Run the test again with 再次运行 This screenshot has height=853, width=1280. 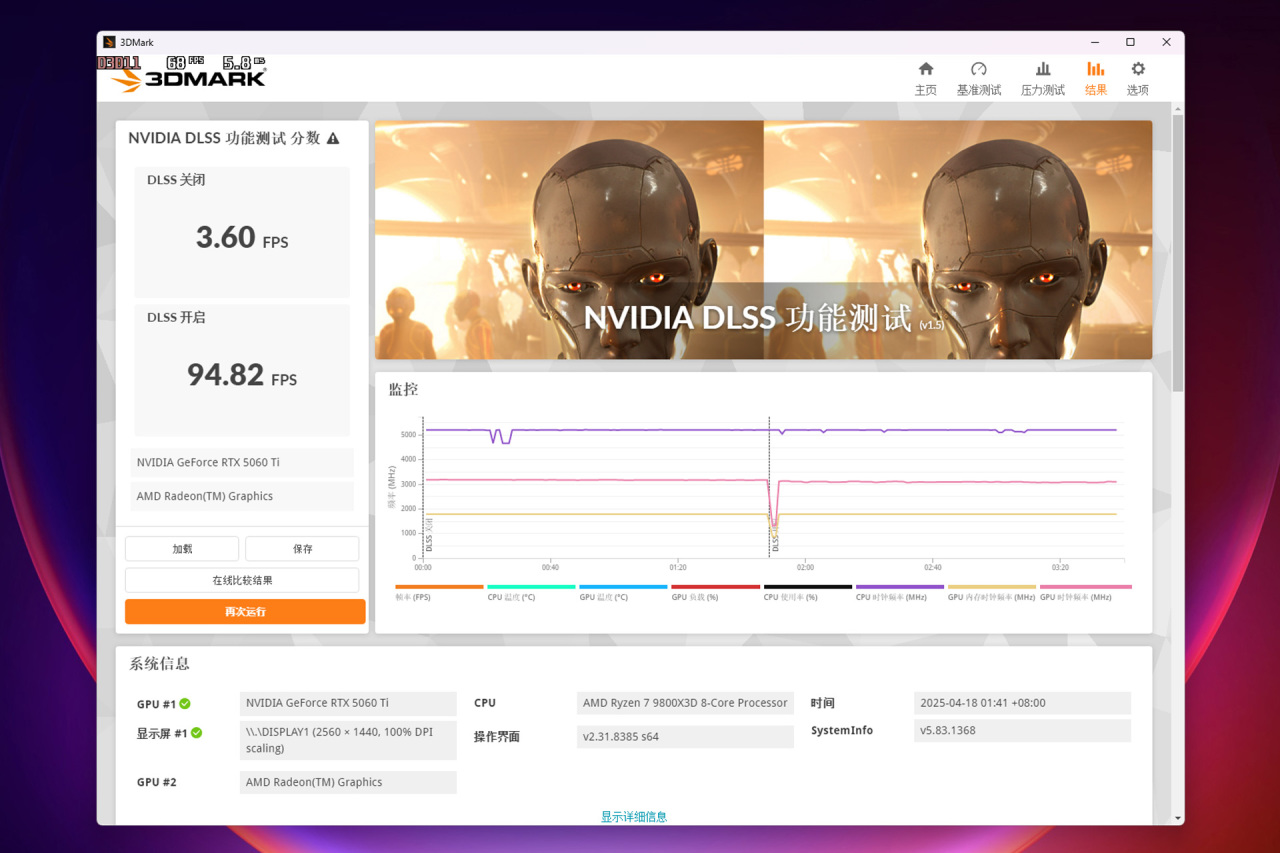[245, 612]
